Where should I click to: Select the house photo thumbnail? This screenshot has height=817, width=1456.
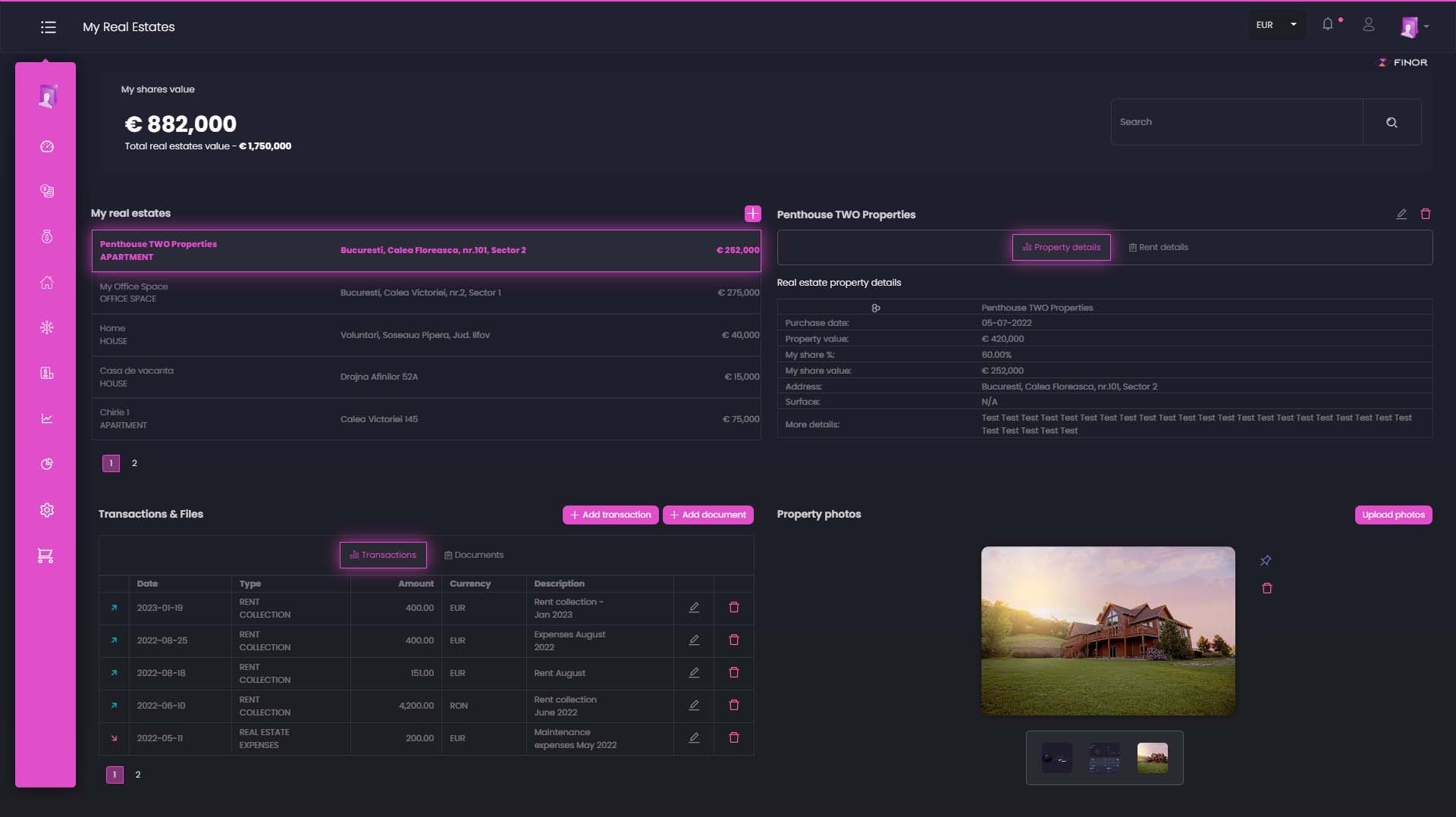pos(1152,758)
